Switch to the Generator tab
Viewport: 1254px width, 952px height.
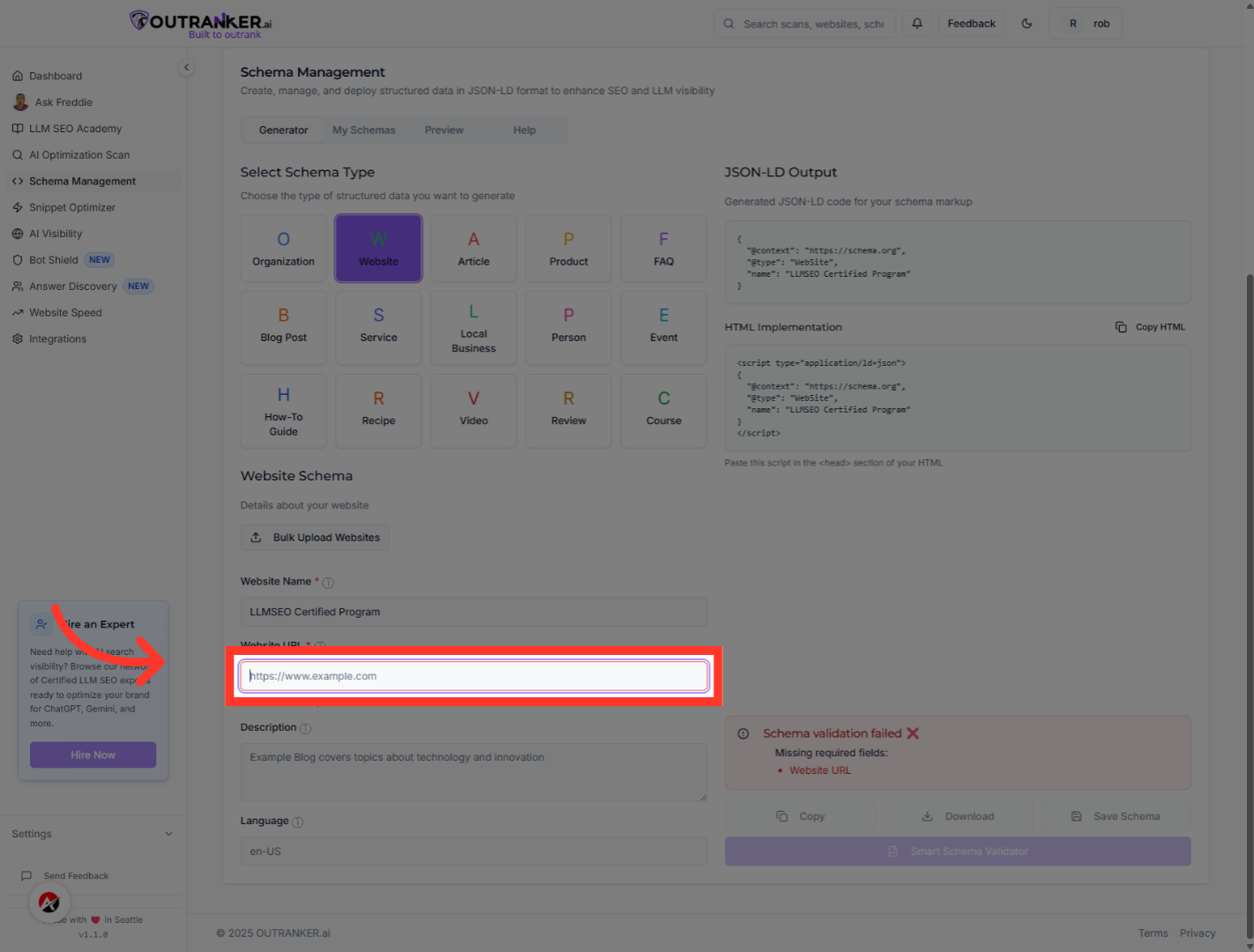point(283,130)
